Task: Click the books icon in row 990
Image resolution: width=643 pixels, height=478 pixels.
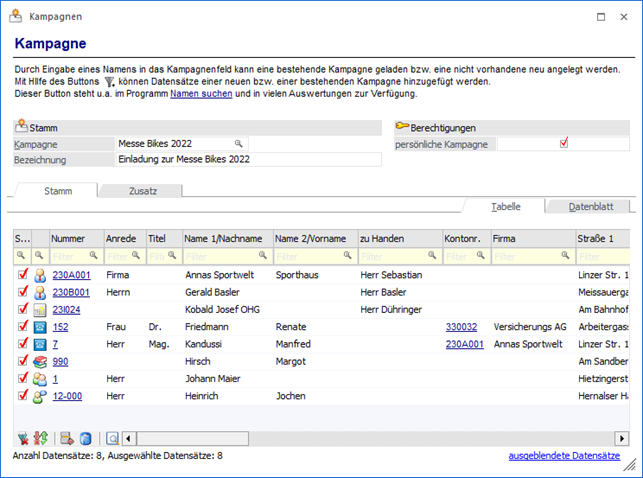Action: pos(41,361)
